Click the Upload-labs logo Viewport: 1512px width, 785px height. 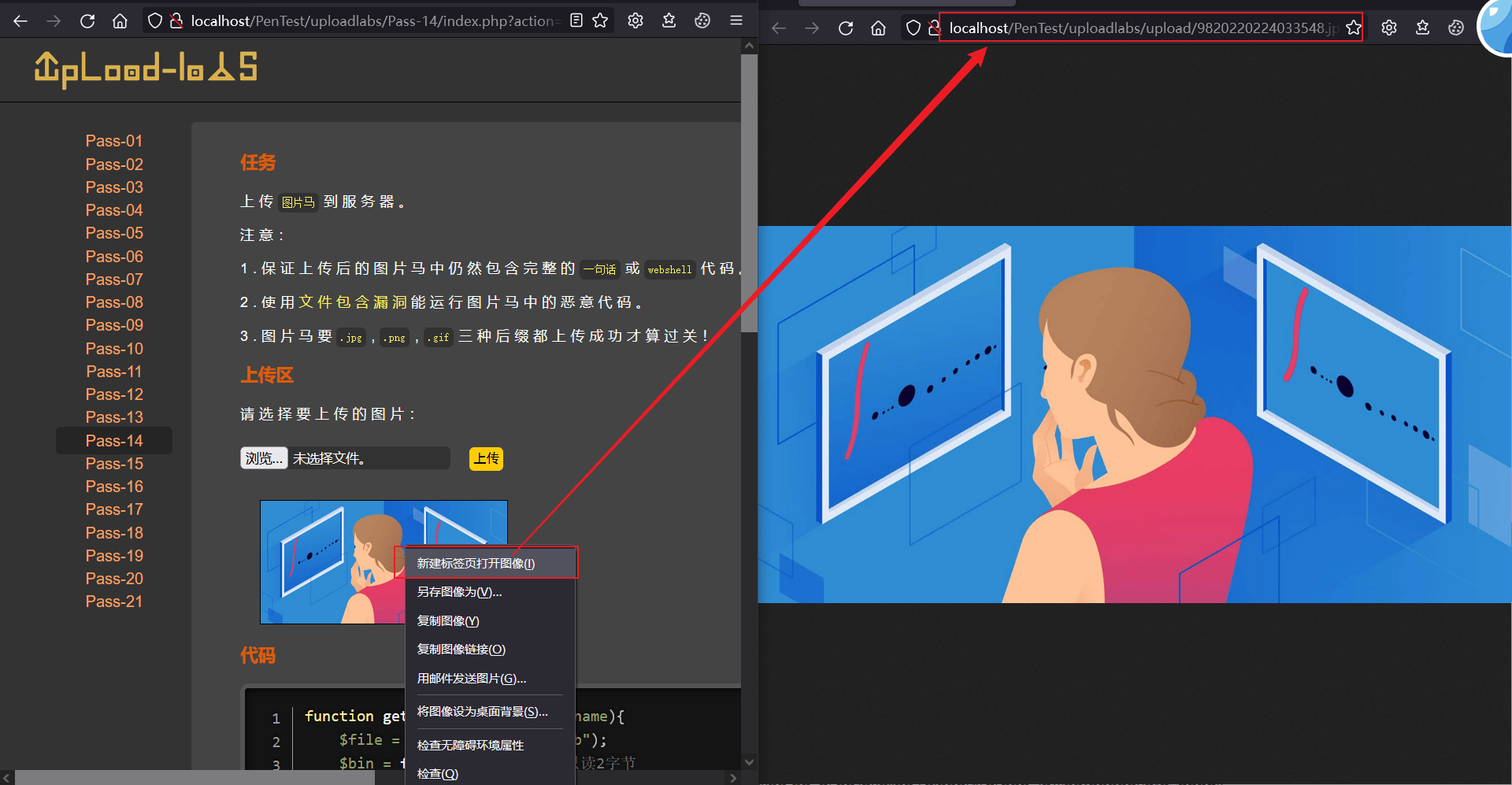(x=146, y=69)
